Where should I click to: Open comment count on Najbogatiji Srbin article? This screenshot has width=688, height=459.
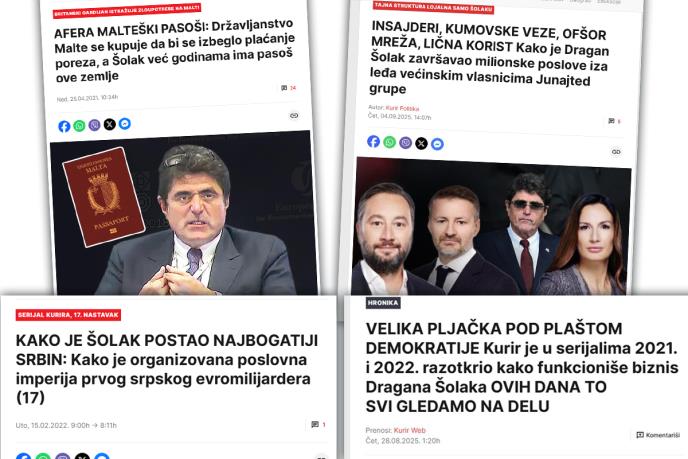click(x=319, y=424)
